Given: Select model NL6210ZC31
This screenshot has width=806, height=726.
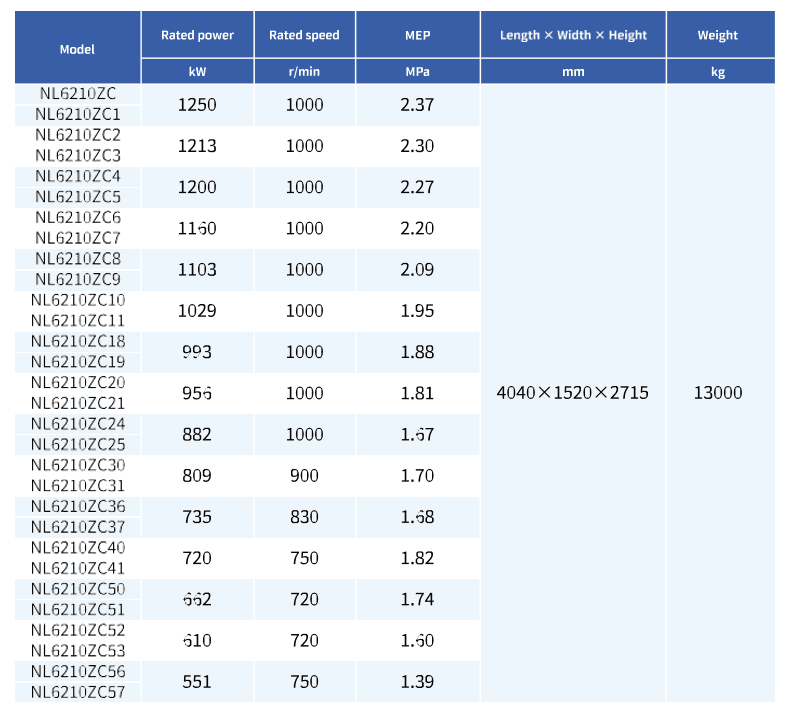Looking at the screenshot, I should pos(78,486).
